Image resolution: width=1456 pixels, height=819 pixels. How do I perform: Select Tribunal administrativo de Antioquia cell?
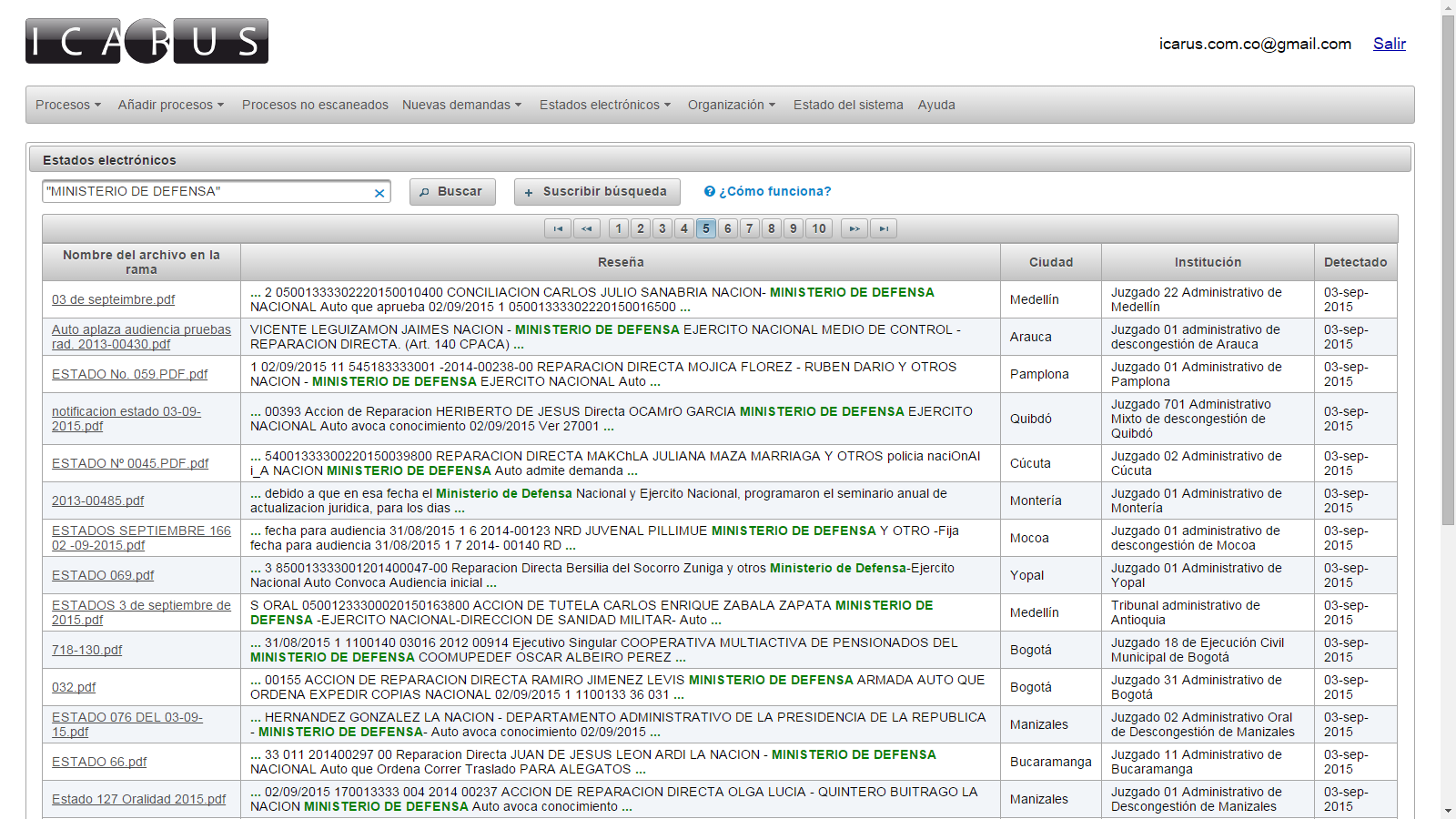[1208, 612]
